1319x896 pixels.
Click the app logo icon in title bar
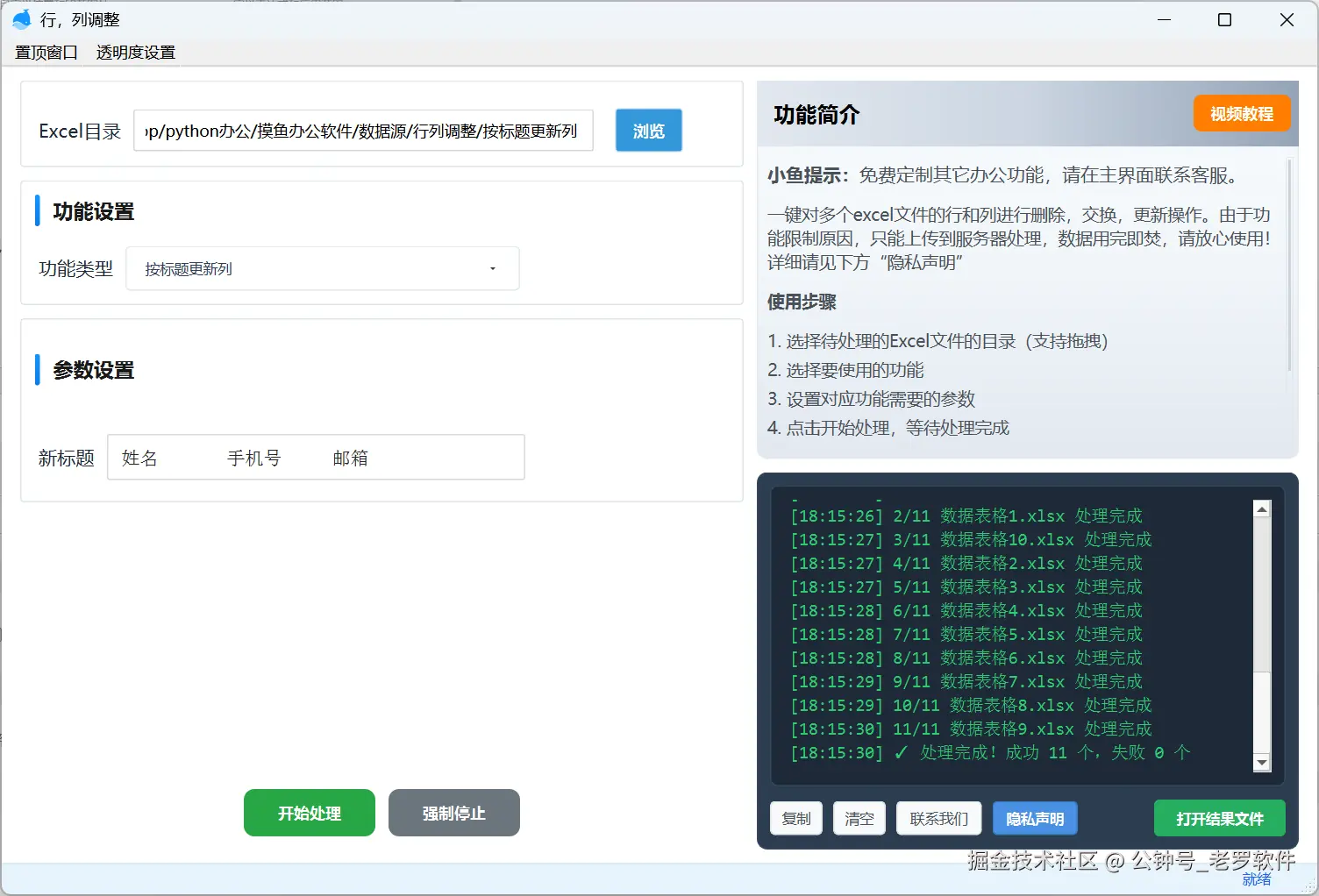tap(21, 19)
